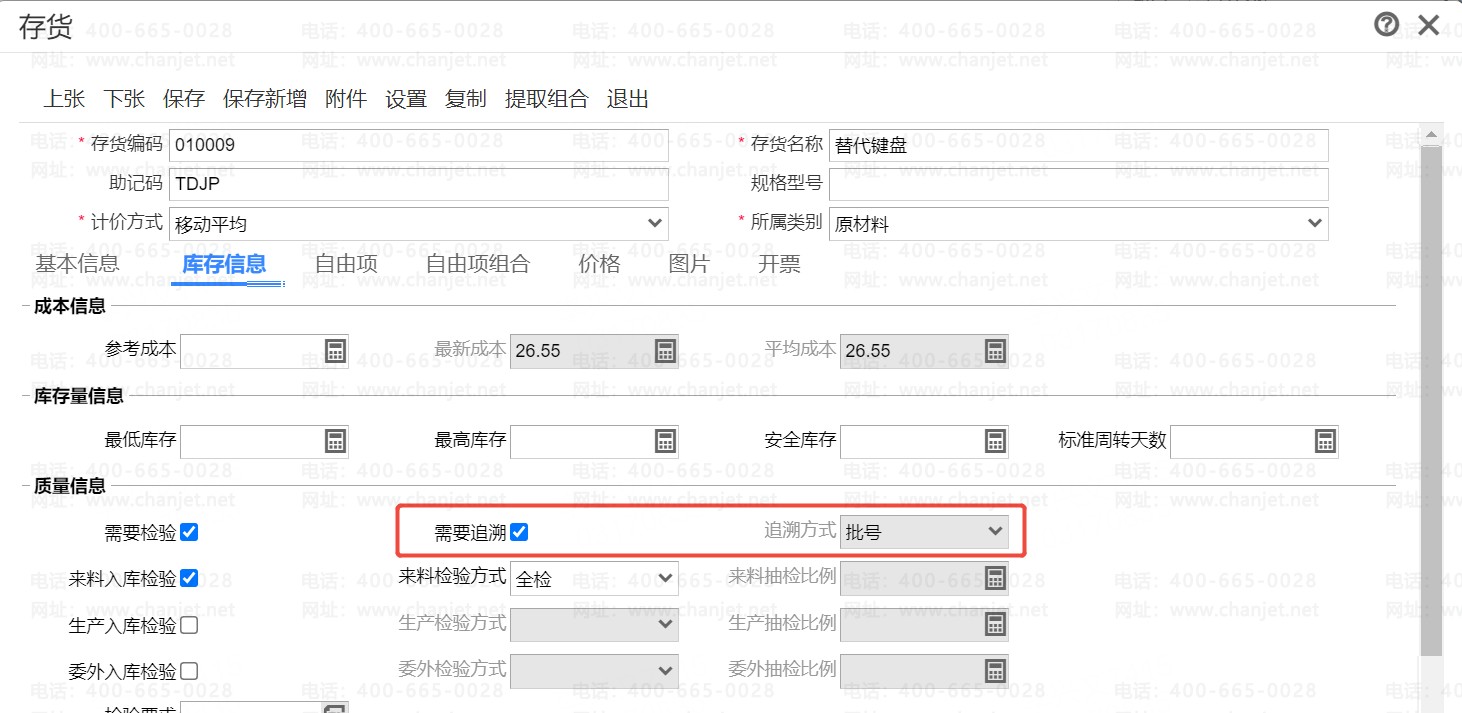
Task: Click calculator icon beside 最新成本 field
Action: pos(665,351)
